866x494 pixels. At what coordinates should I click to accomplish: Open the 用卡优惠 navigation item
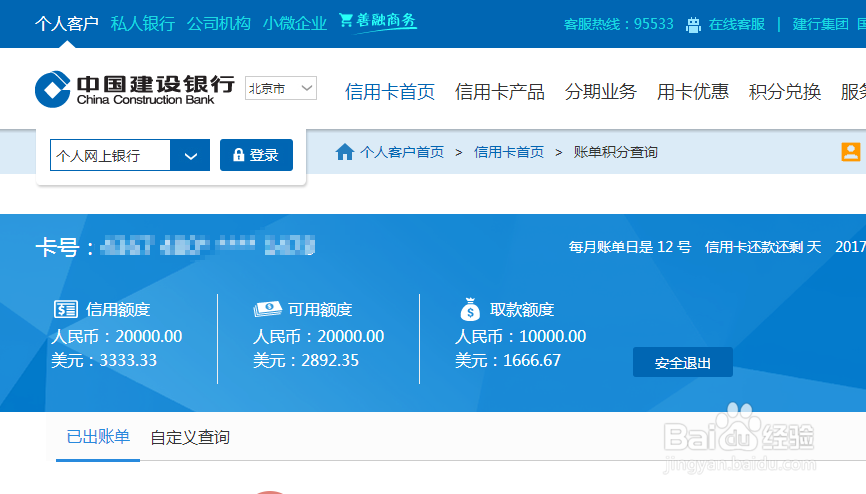693,92
